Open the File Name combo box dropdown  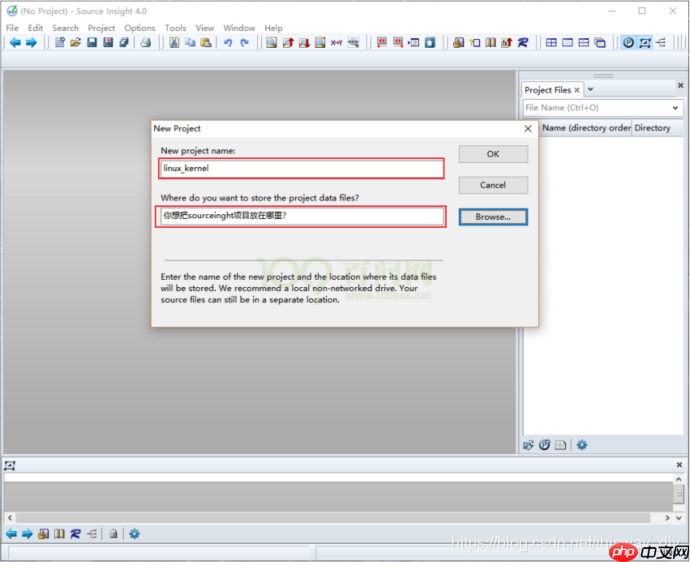pos(675,108)
